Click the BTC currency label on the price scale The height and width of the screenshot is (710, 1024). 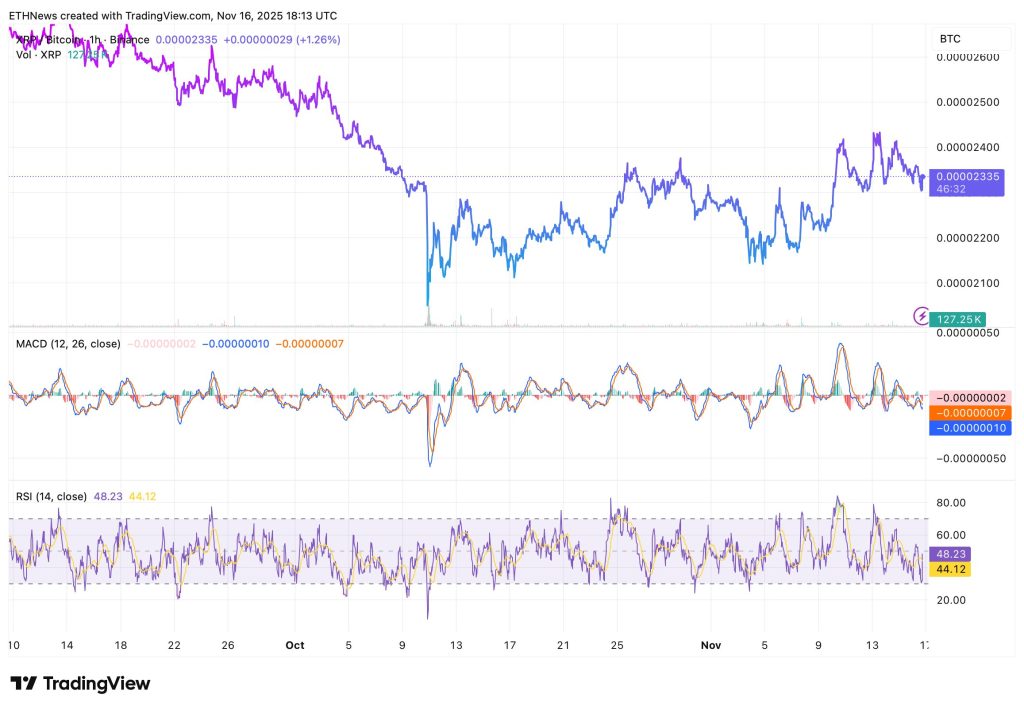click(x=948, y=39)
